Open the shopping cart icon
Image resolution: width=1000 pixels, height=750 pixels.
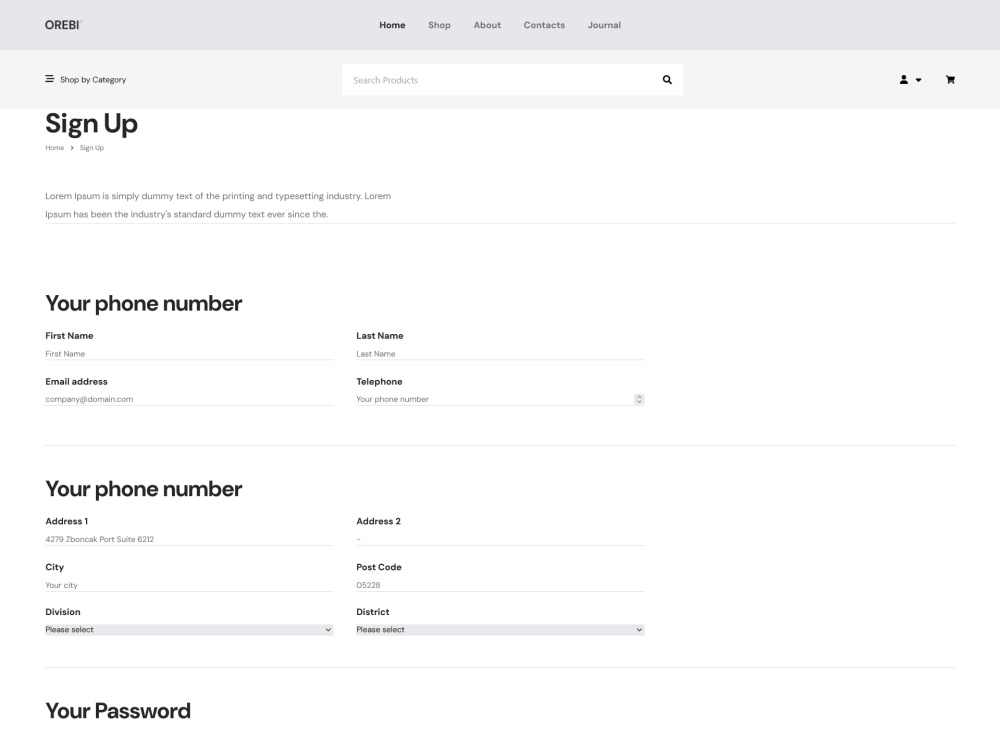tap(950, 80)
